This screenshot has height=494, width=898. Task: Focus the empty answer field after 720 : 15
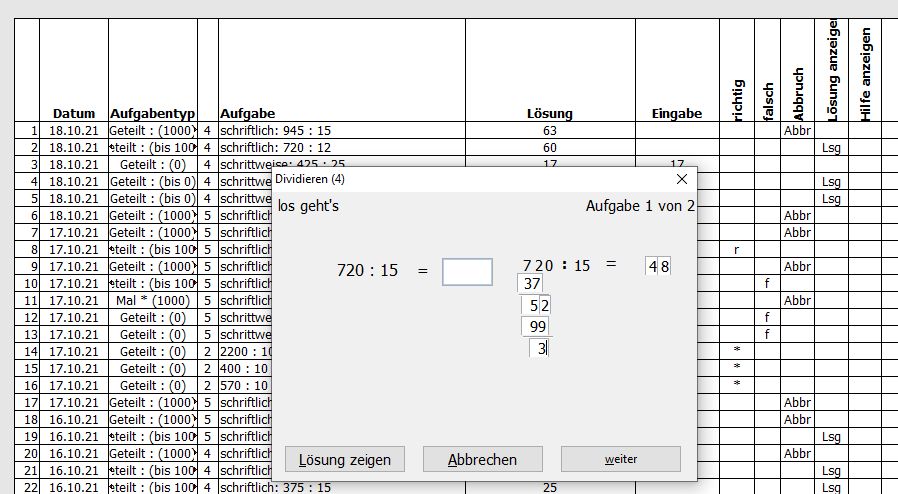pos(467,272)
